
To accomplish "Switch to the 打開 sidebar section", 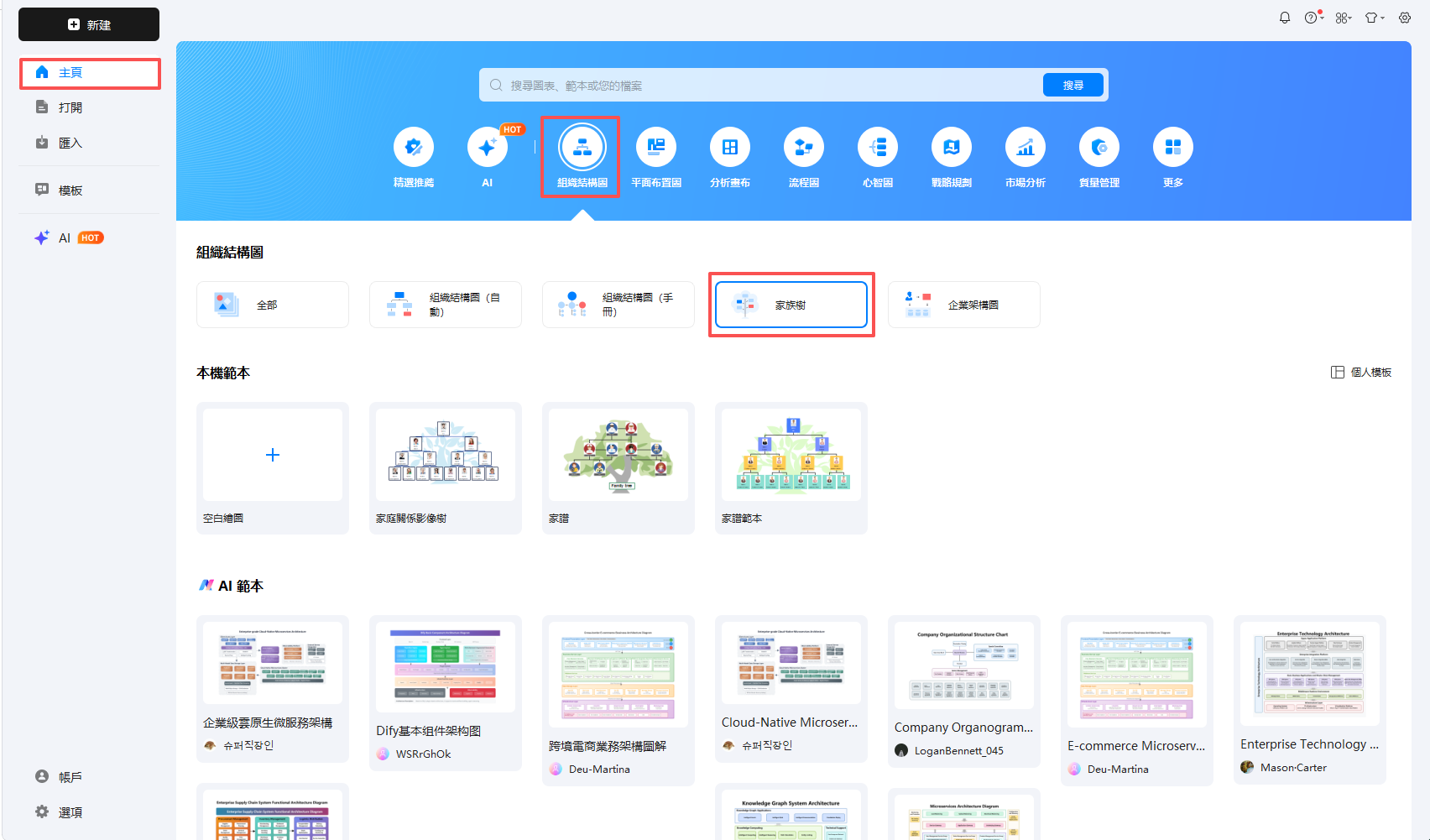I will [70, 107].
